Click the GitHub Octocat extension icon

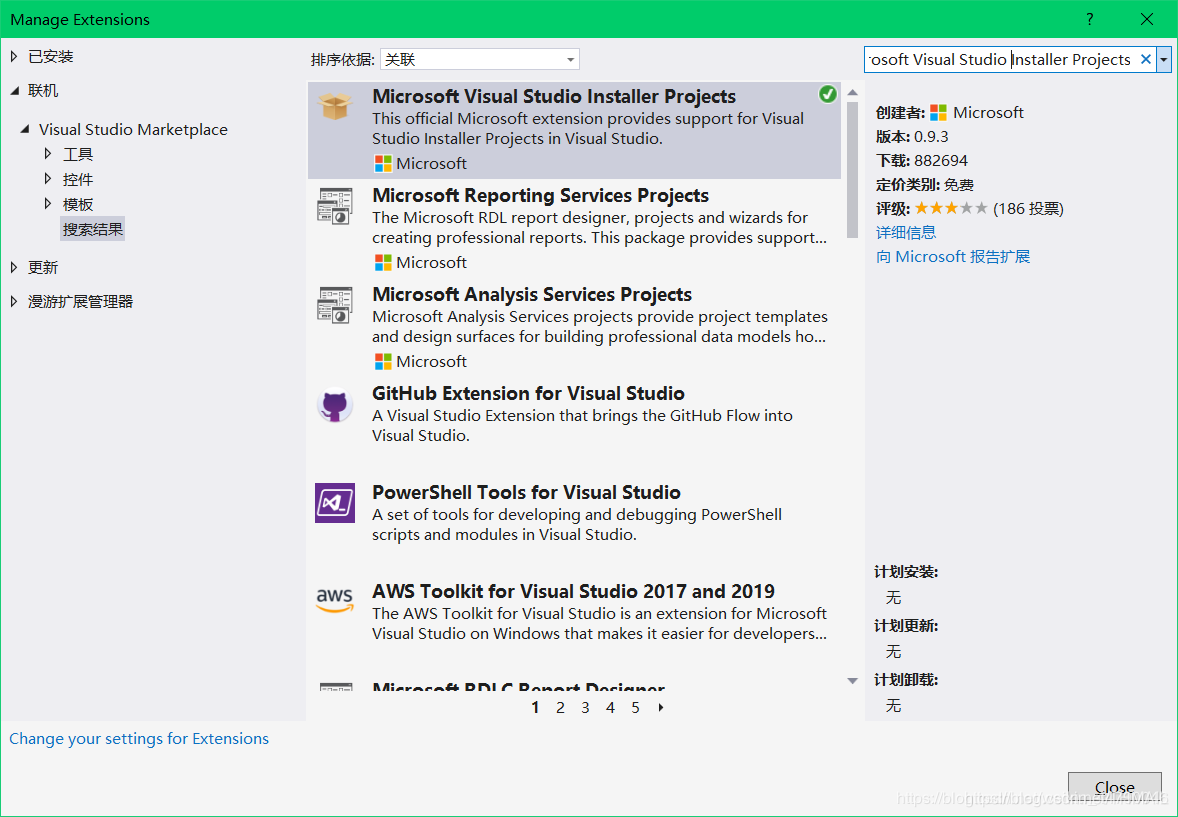[335, 406]
